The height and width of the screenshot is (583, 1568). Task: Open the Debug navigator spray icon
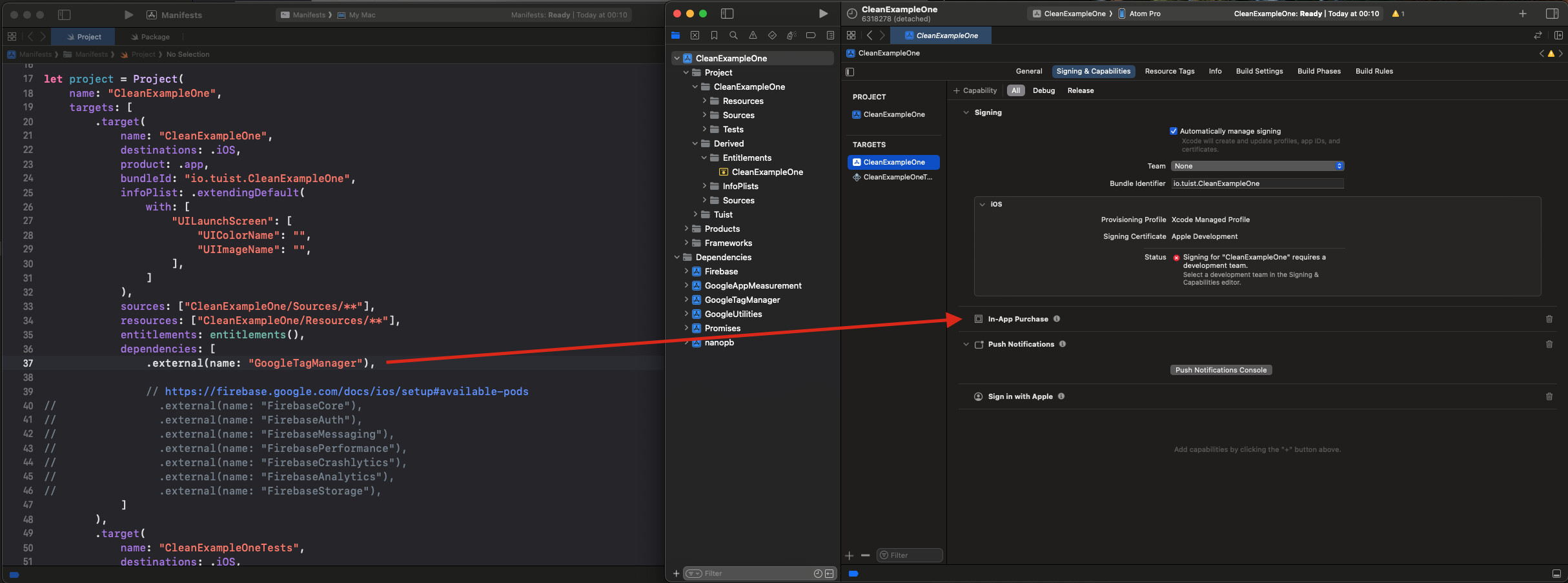coord(791,36)
